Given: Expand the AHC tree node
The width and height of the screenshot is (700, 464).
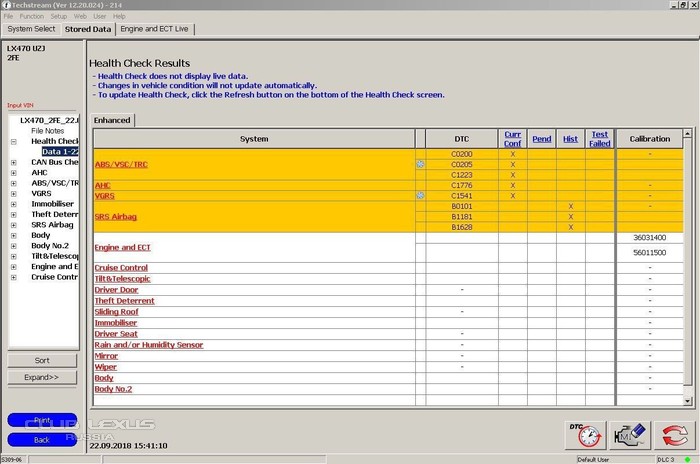Looking at the screenshot, I should click(13, 173).
